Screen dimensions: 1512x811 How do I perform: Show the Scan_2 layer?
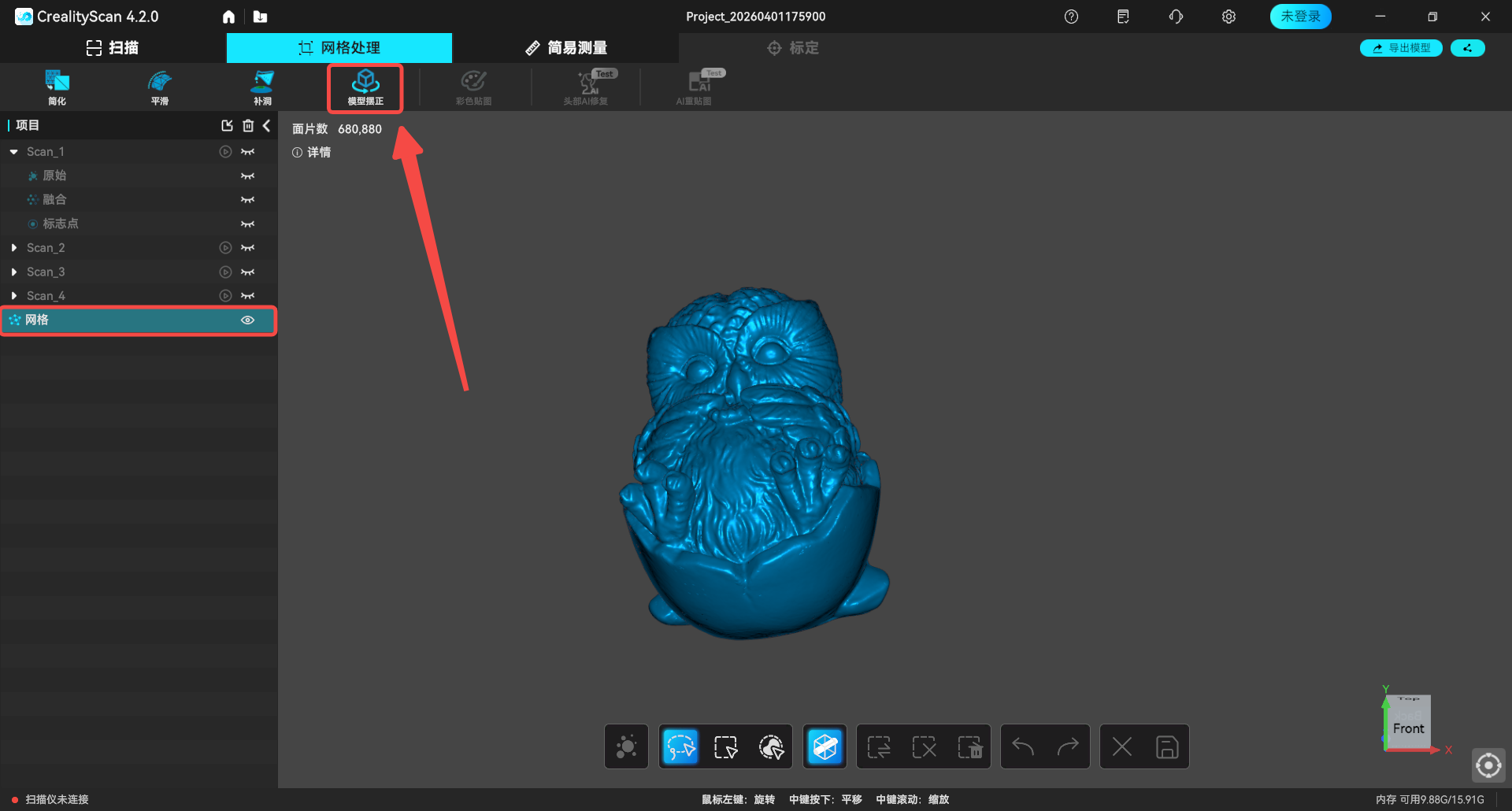[x=247, y=248]
